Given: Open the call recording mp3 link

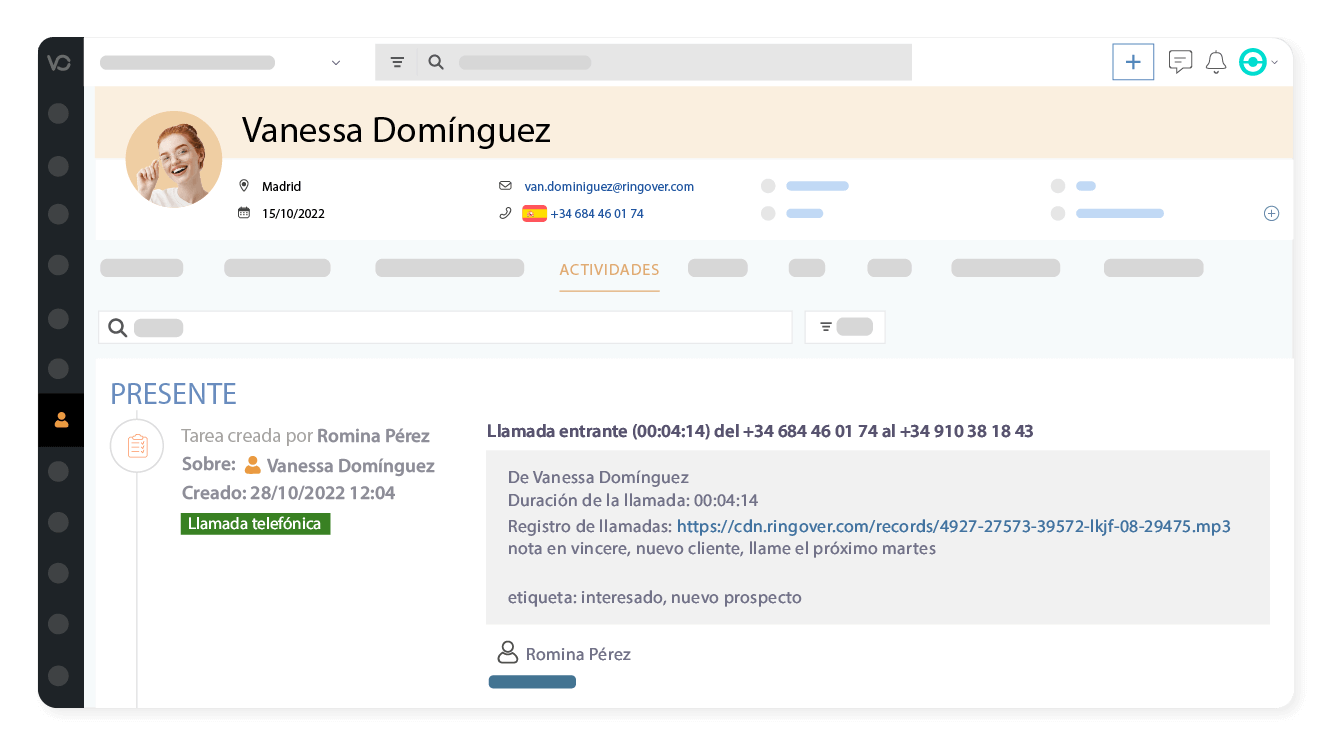Looking at the screenshot, I should [953, 526].
